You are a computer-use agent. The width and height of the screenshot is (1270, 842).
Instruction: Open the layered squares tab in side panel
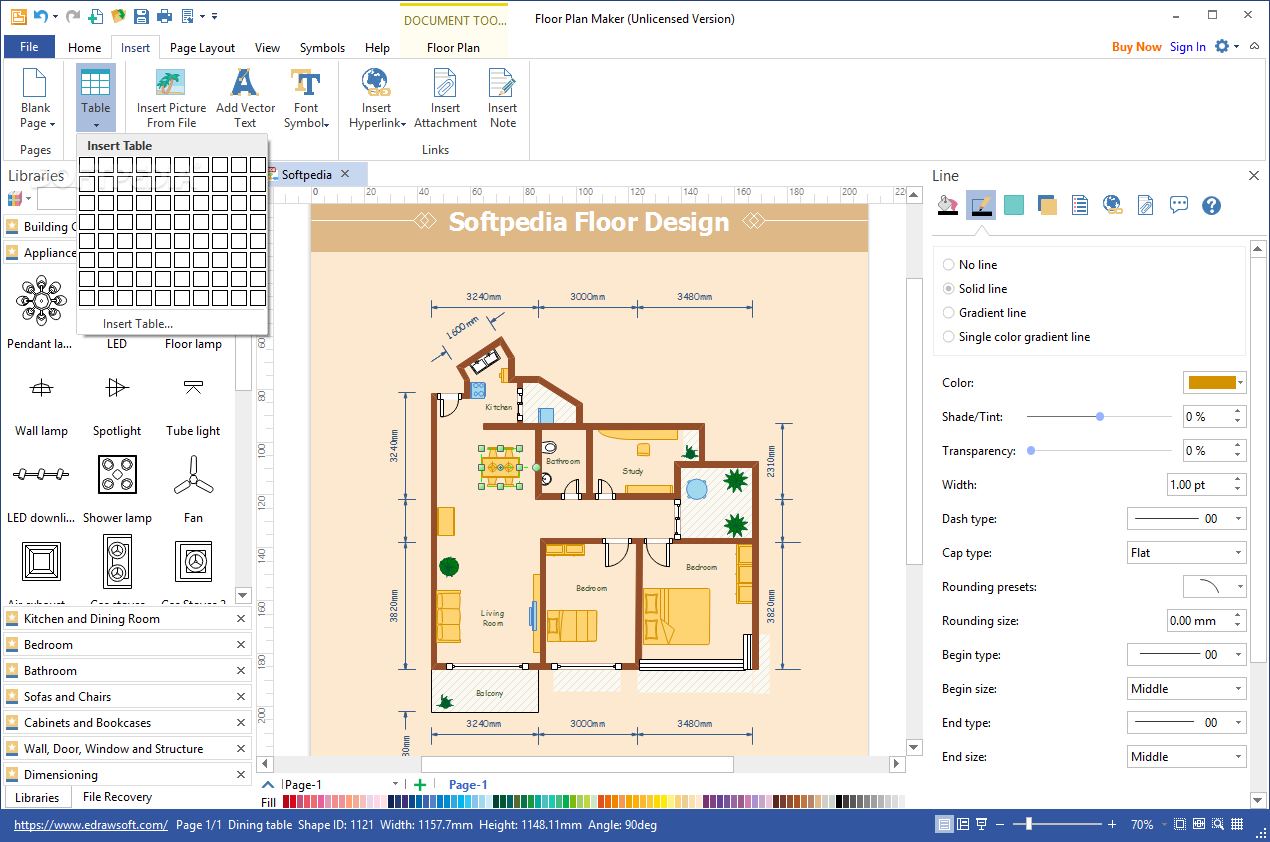(1047, 205)
